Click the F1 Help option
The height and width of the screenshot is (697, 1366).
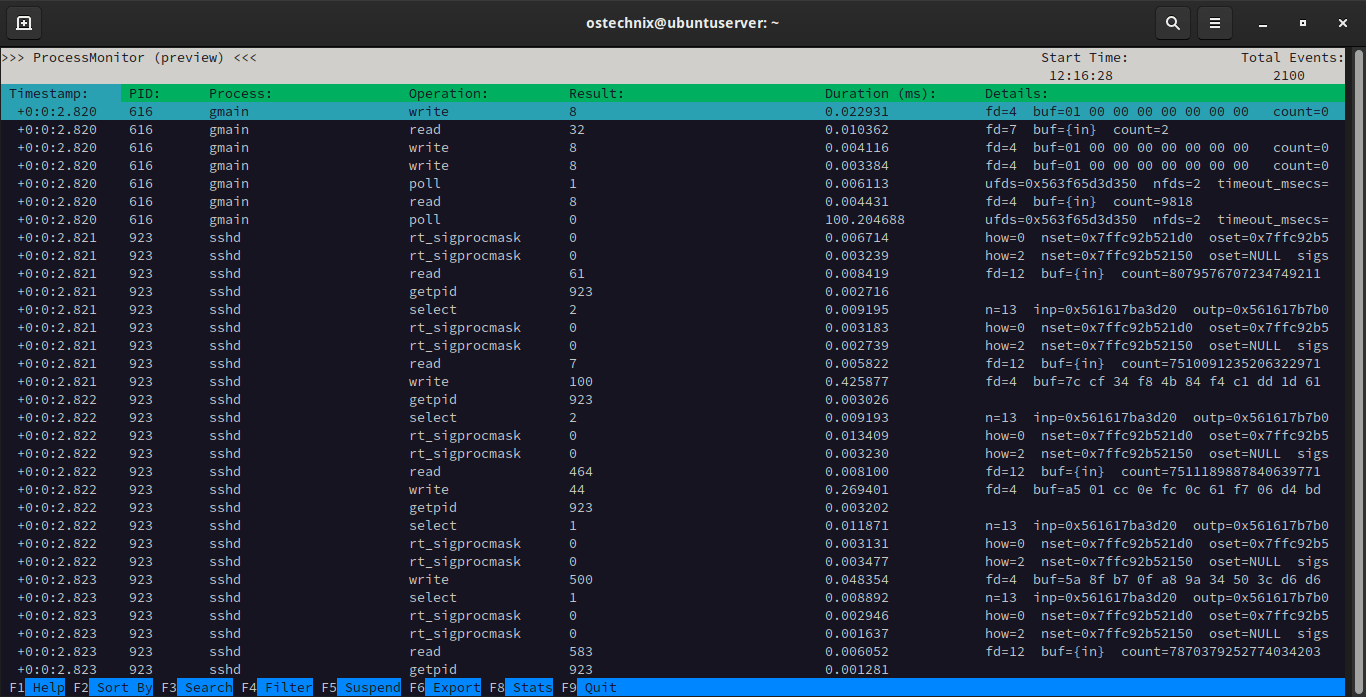[47, 687]
